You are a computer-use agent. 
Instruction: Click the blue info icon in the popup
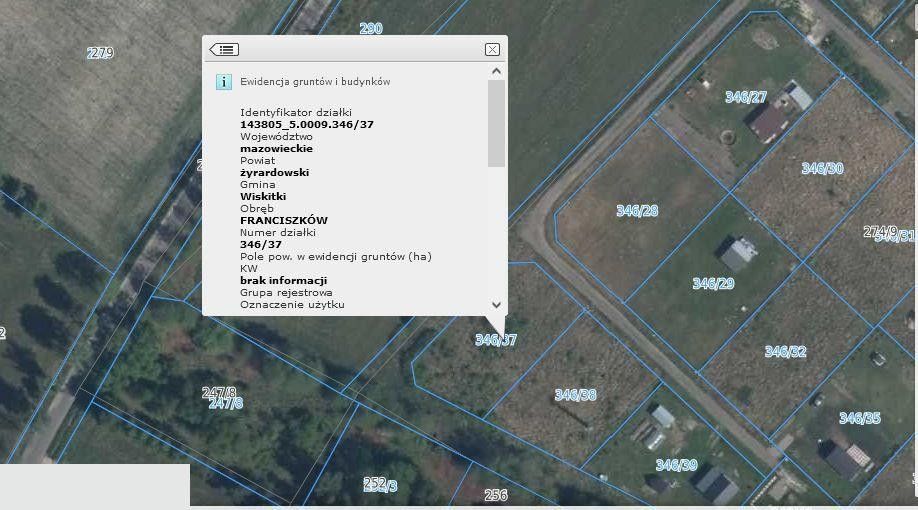coord(224,82)
